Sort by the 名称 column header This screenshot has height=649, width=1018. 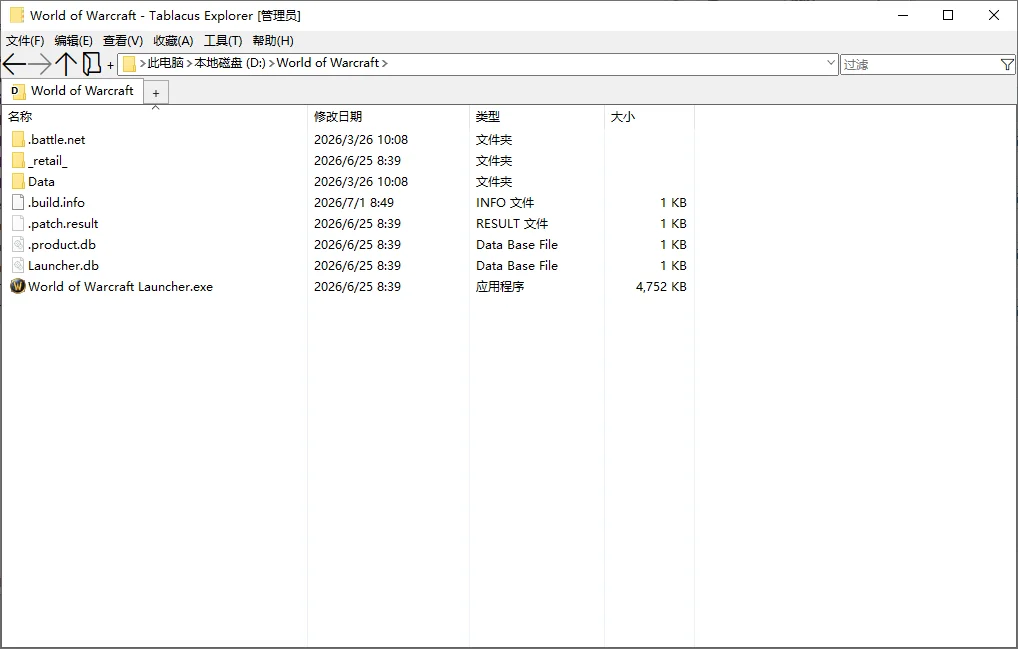155,117
